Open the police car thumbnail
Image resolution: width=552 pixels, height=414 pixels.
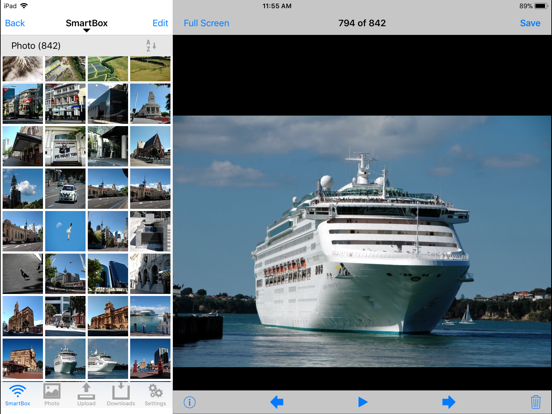pyautogui.click(x=65, y=188)
